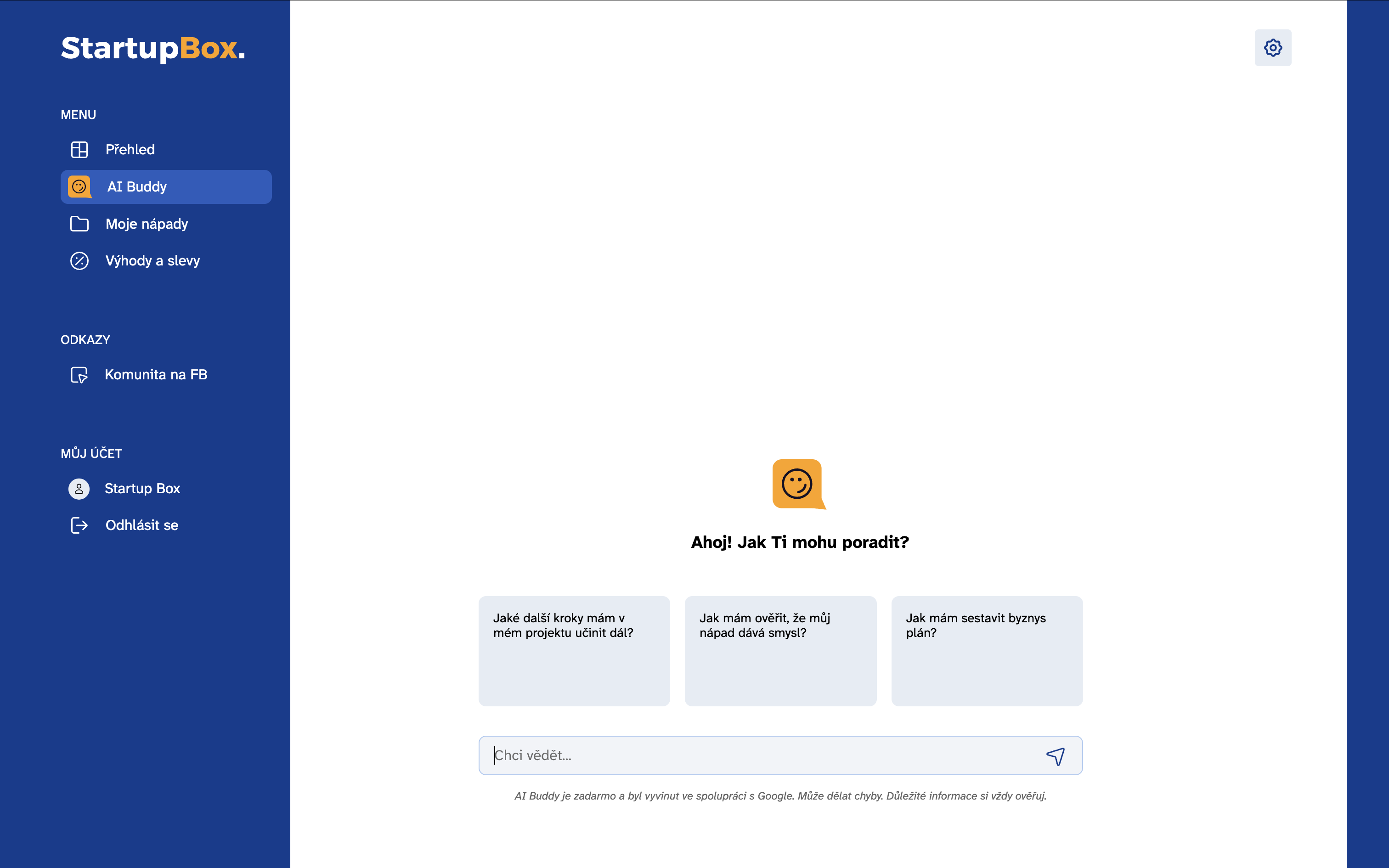Click the Výhody a slevy percent icon
Screen dimensions: 1389x868
[79, 261]
